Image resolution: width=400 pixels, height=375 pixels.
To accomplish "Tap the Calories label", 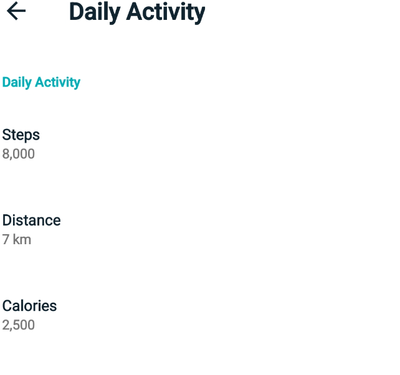I will click(29, 306).
